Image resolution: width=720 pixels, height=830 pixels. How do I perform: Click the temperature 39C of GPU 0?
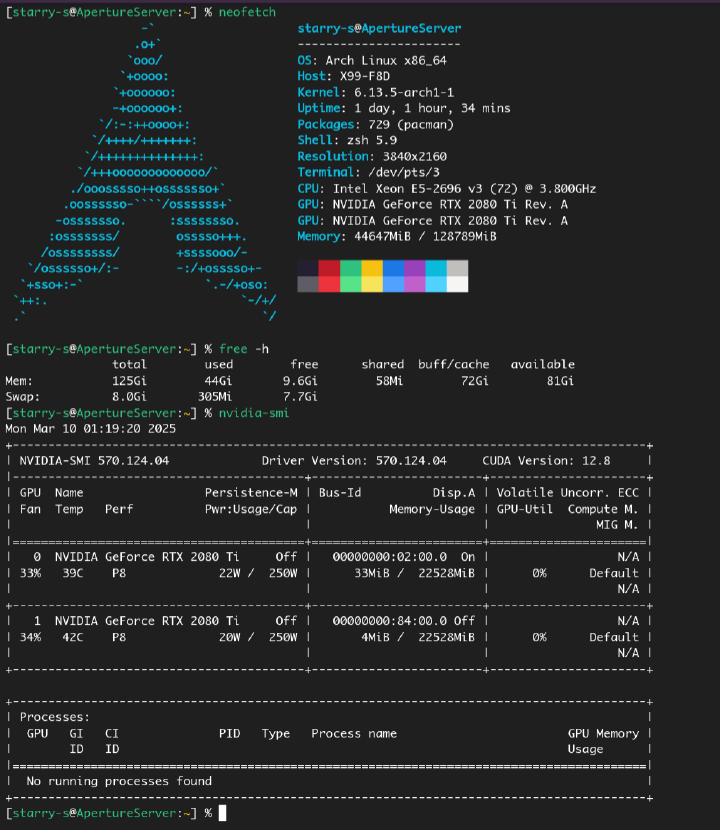[x=73, y=573]
